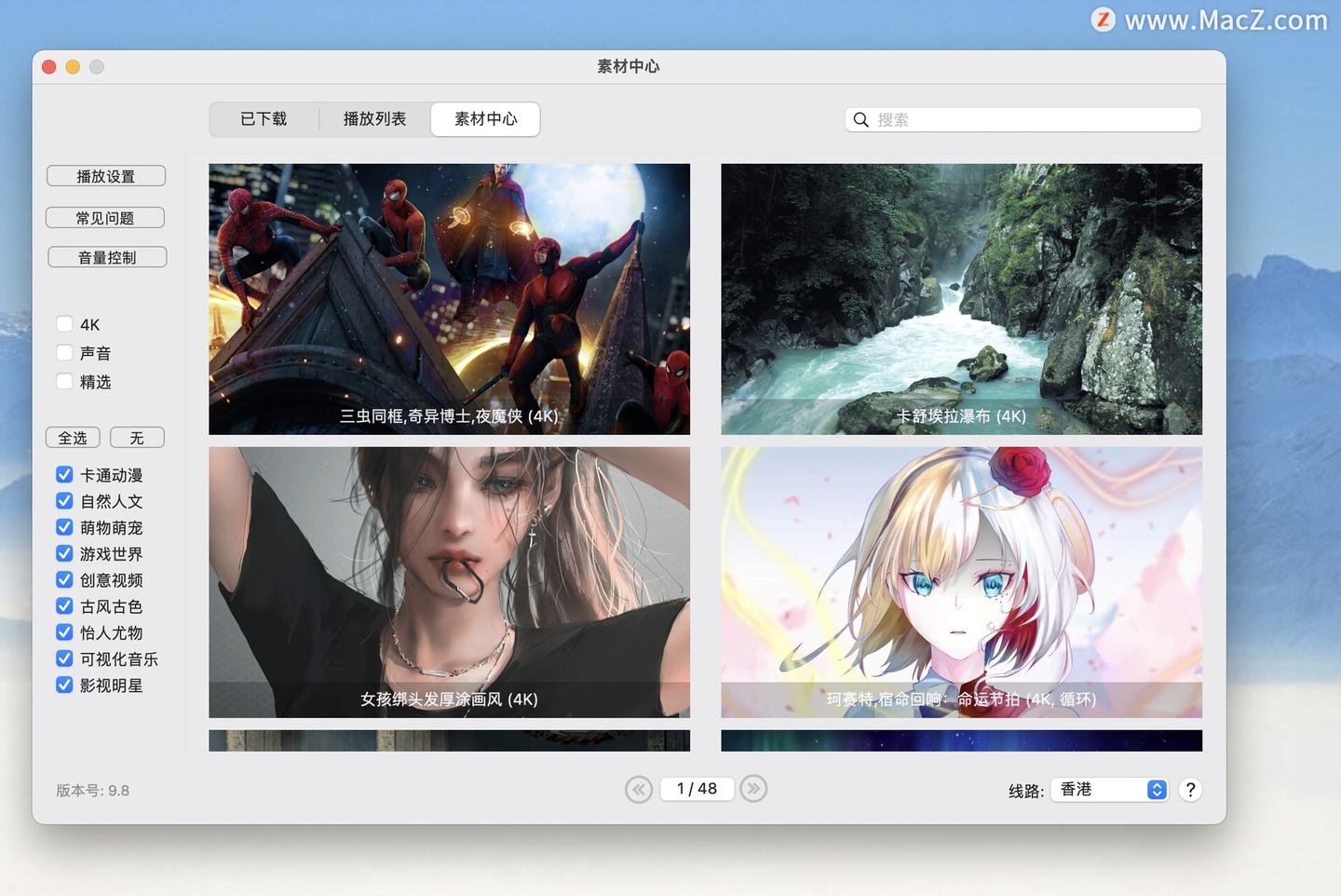The width and height of the screenshot is (1341, 896).
Task: Uncheck the 古风古色 category
Action: pyautogui.click(x=64, y=606)
